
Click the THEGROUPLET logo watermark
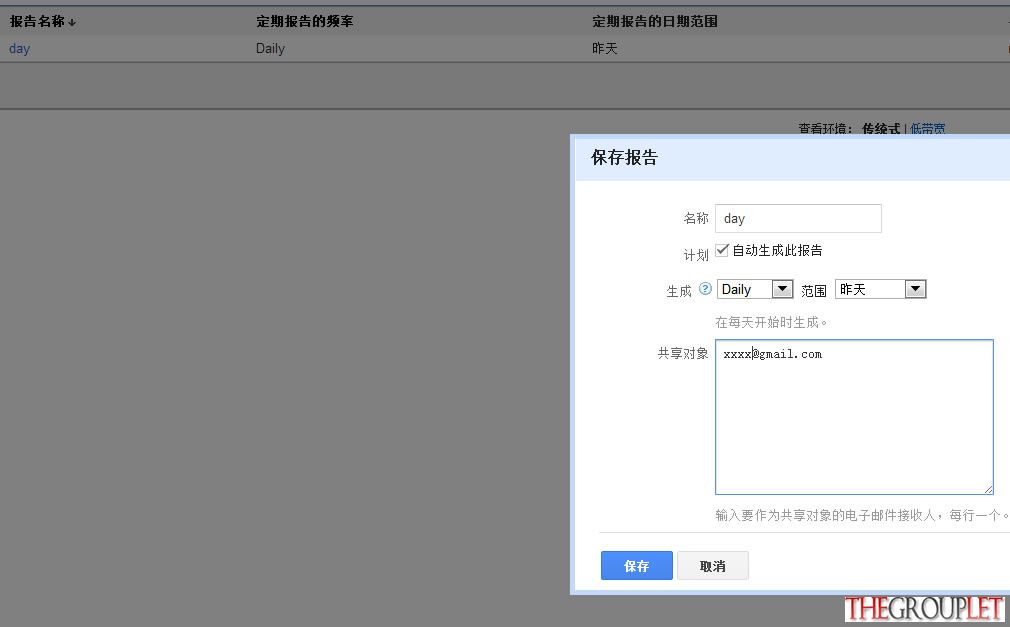924,608
